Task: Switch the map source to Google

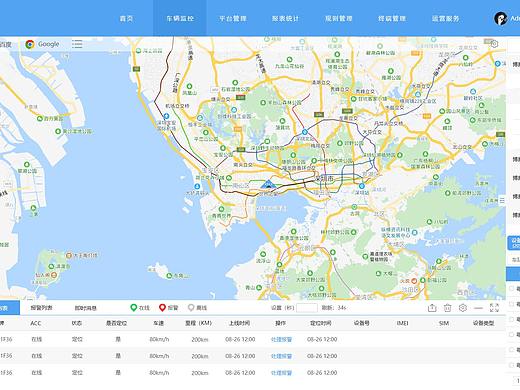Action: (42, 44)
